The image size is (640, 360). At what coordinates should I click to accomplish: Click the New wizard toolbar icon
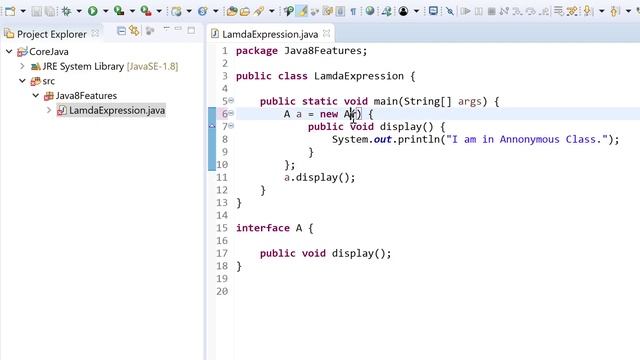pos(10,11)
